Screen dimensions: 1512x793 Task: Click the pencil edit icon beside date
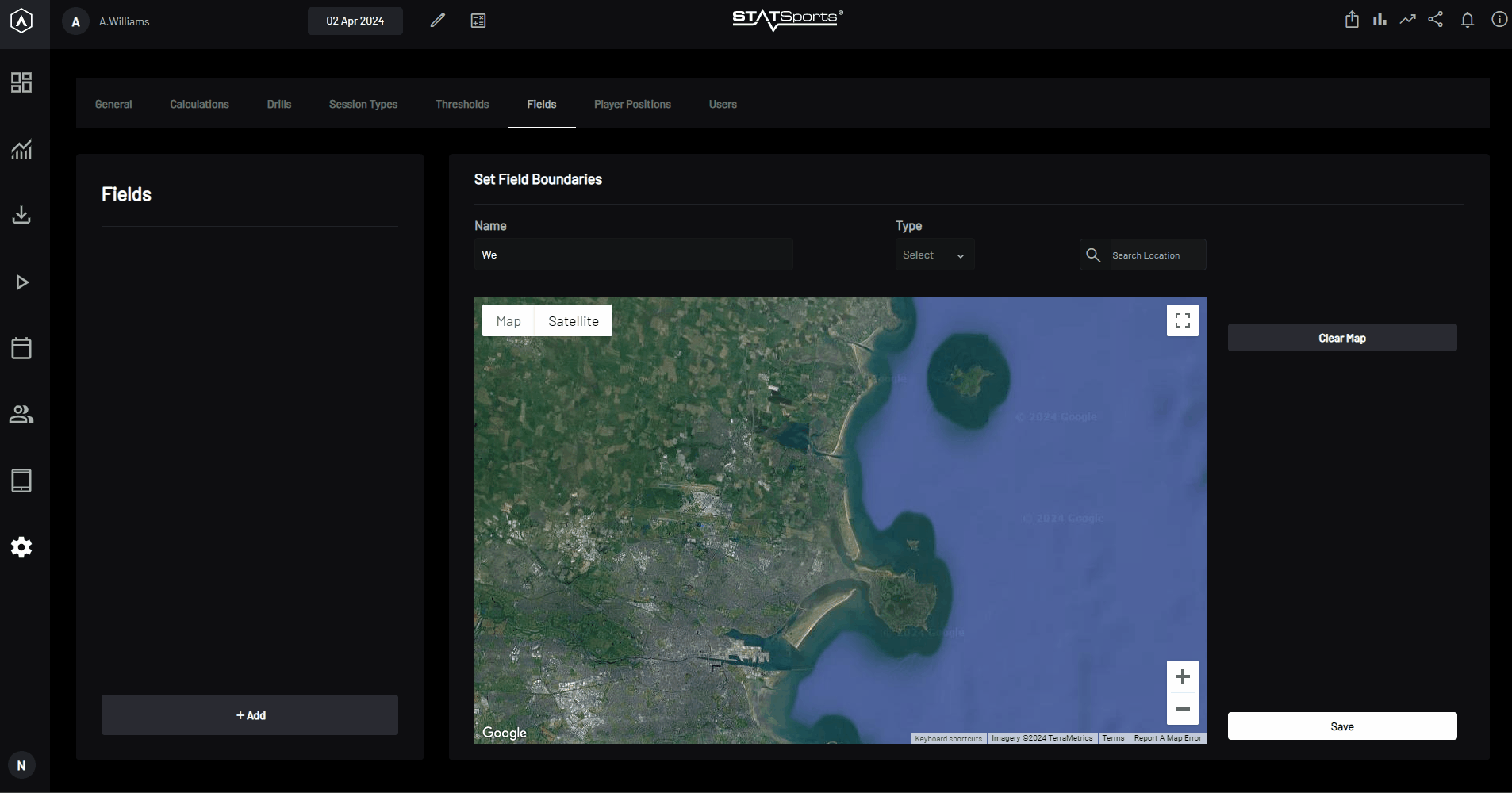coord(438,21)
